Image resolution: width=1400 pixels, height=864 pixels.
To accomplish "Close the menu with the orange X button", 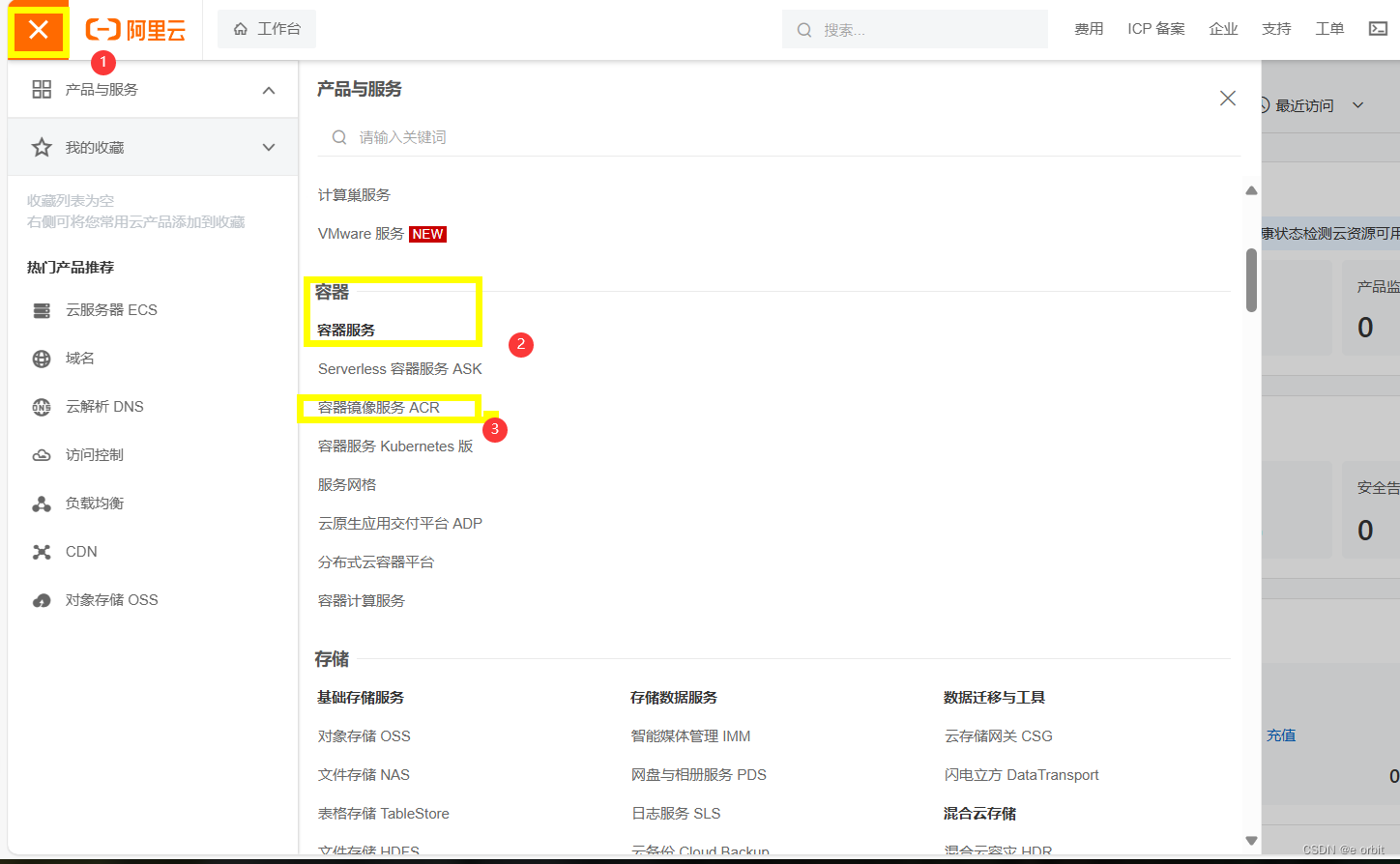I will click(x=39, y=30).
